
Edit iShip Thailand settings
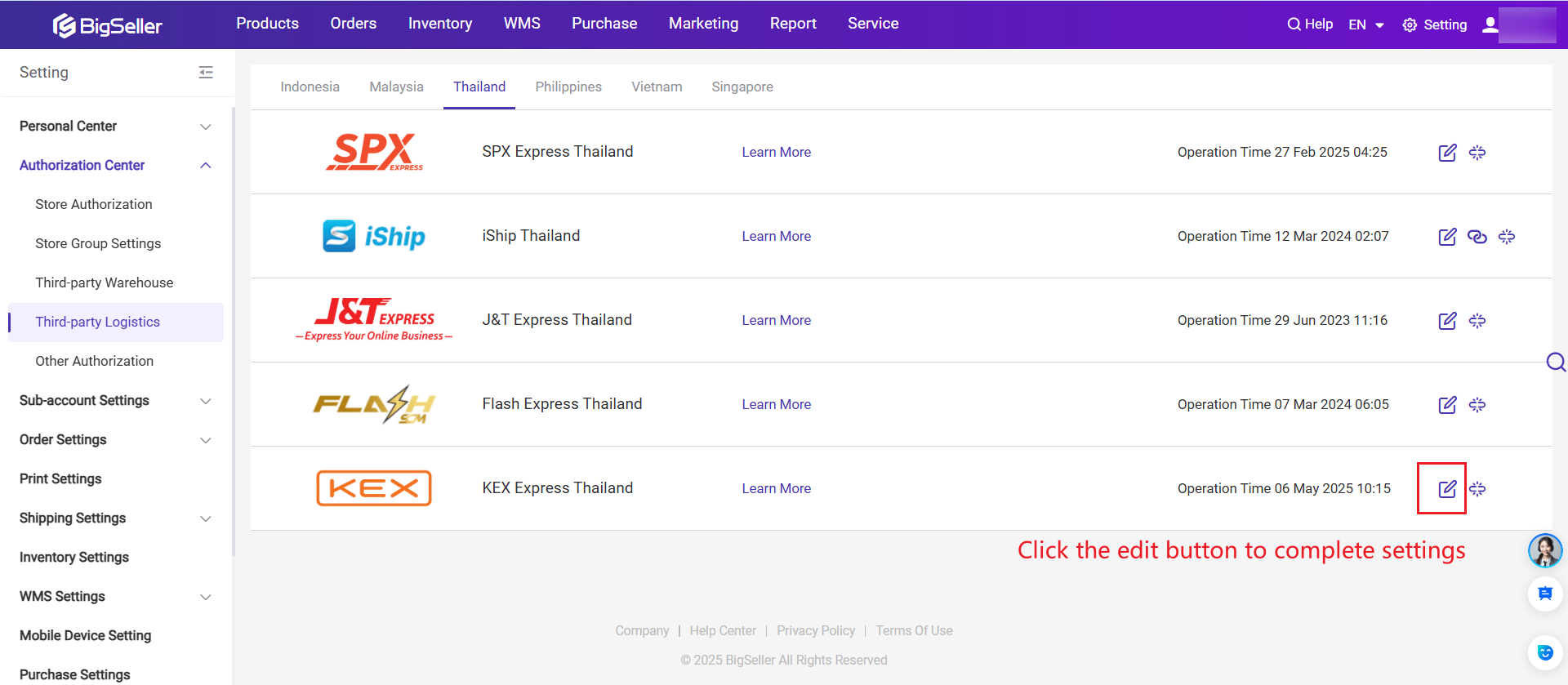(x=1447, y=237)
